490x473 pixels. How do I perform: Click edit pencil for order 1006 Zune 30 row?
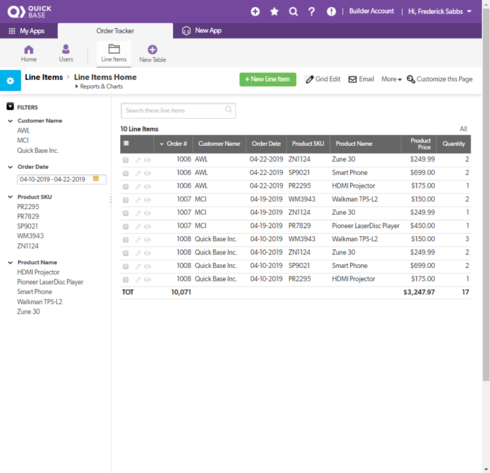(138, 160)
